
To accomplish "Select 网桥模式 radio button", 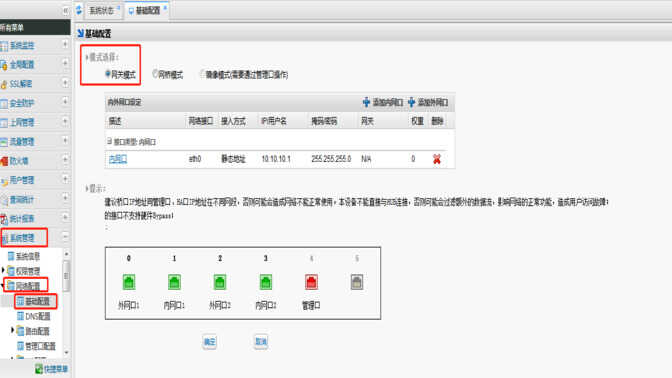I will [155, 74].
